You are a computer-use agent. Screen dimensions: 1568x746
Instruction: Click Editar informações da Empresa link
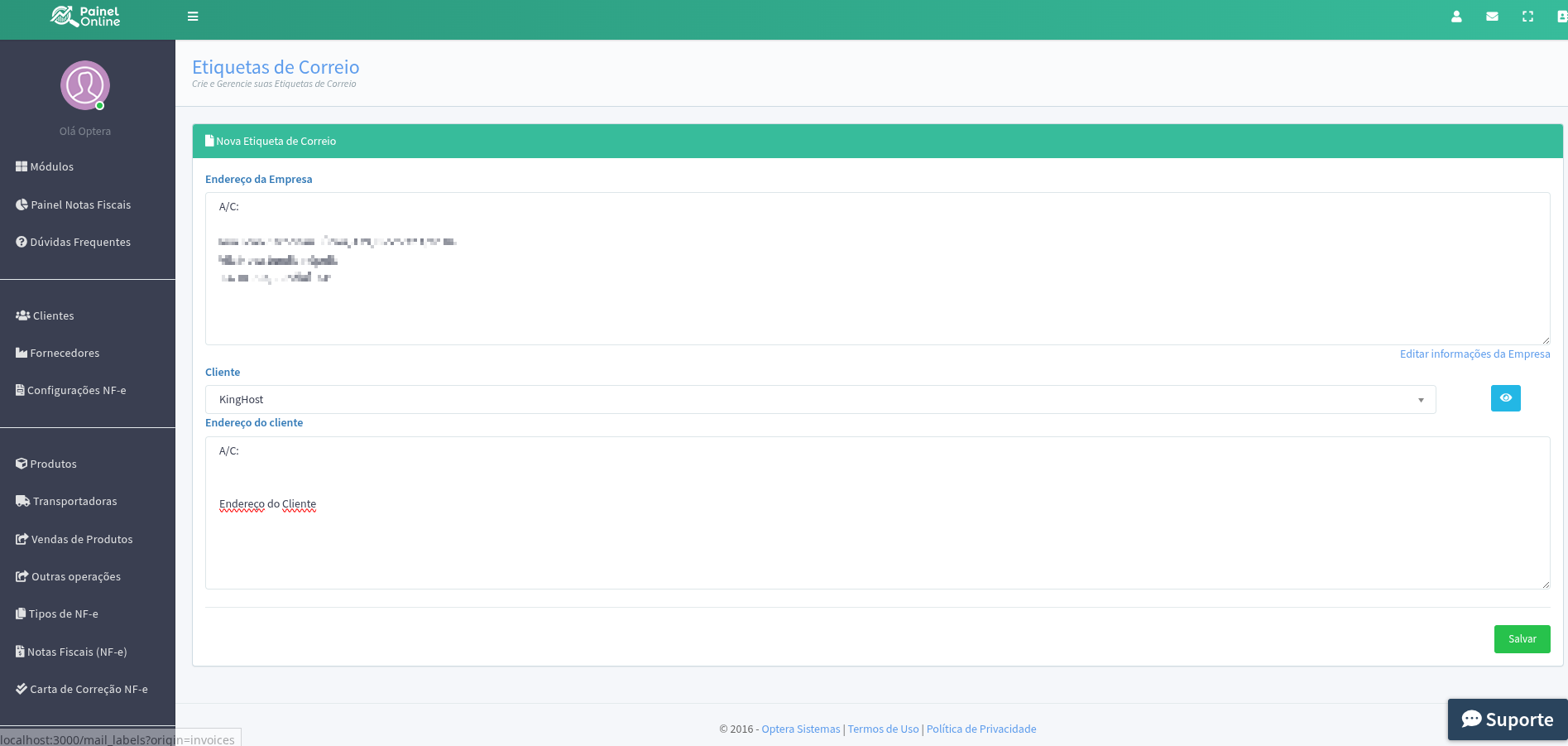(1474, 354)
